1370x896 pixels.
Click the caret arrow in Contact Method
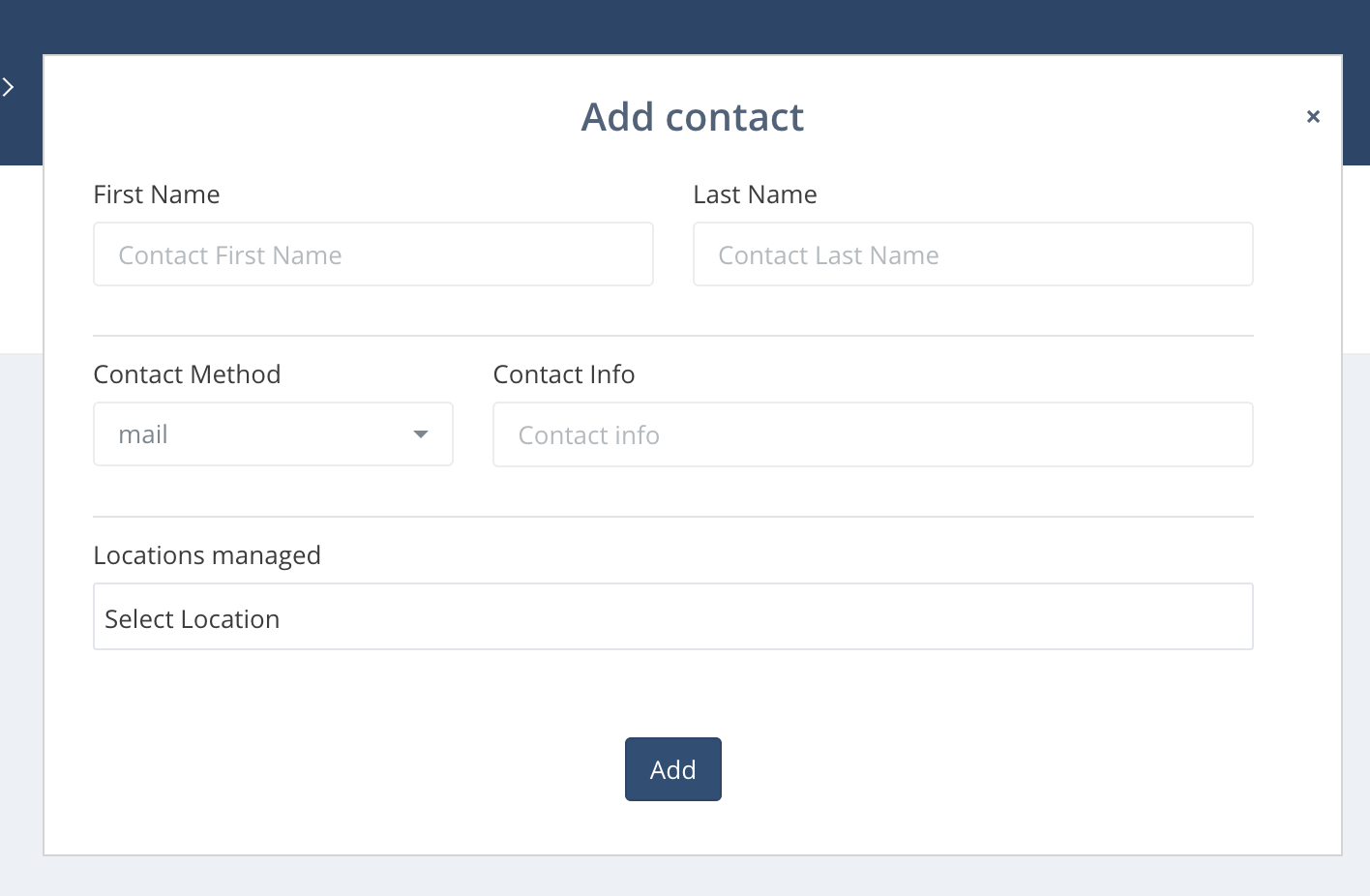tap(421, 434)
